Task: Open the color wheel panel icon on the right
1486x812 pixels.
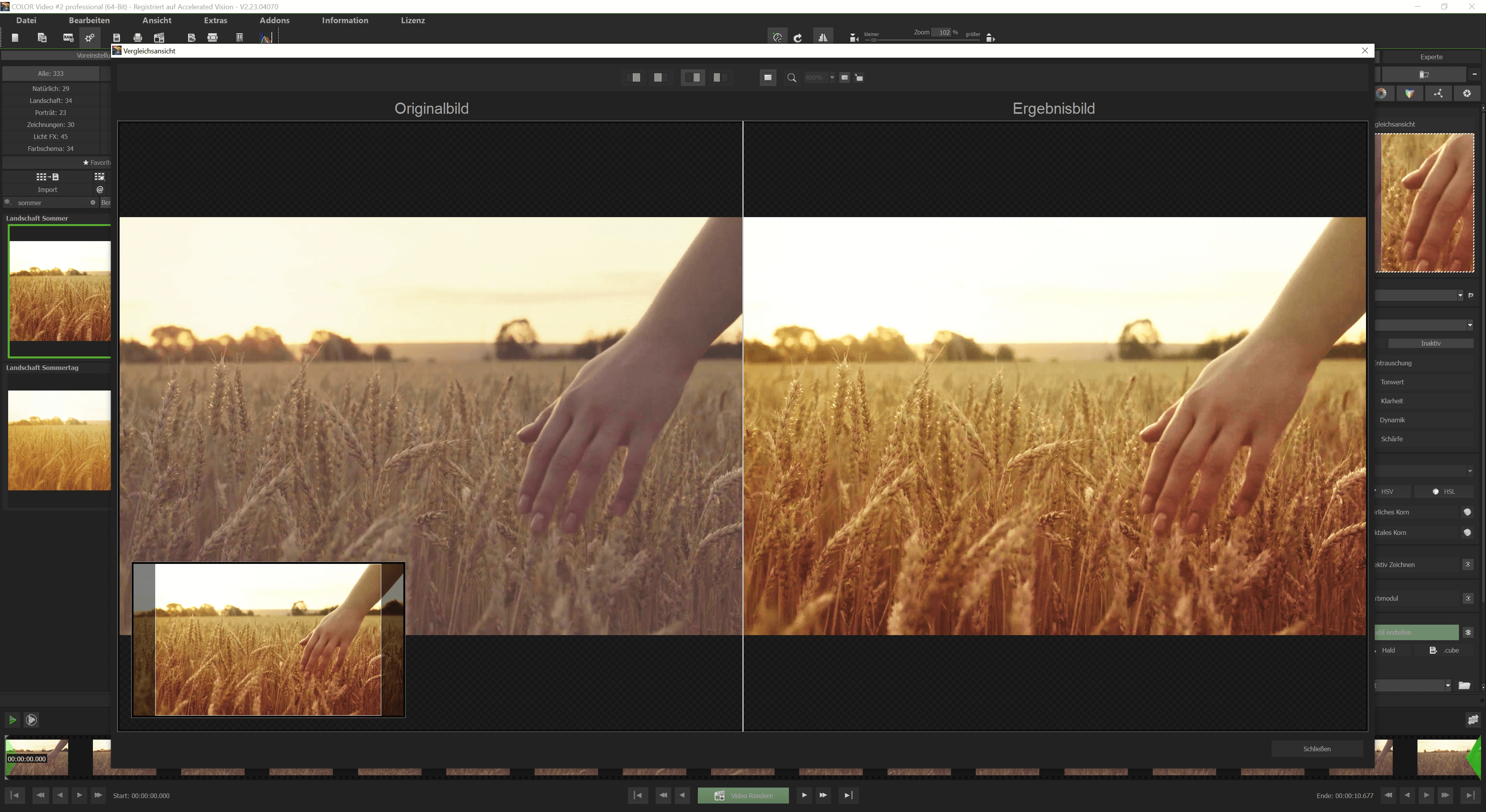Action: pos(1382,93)
